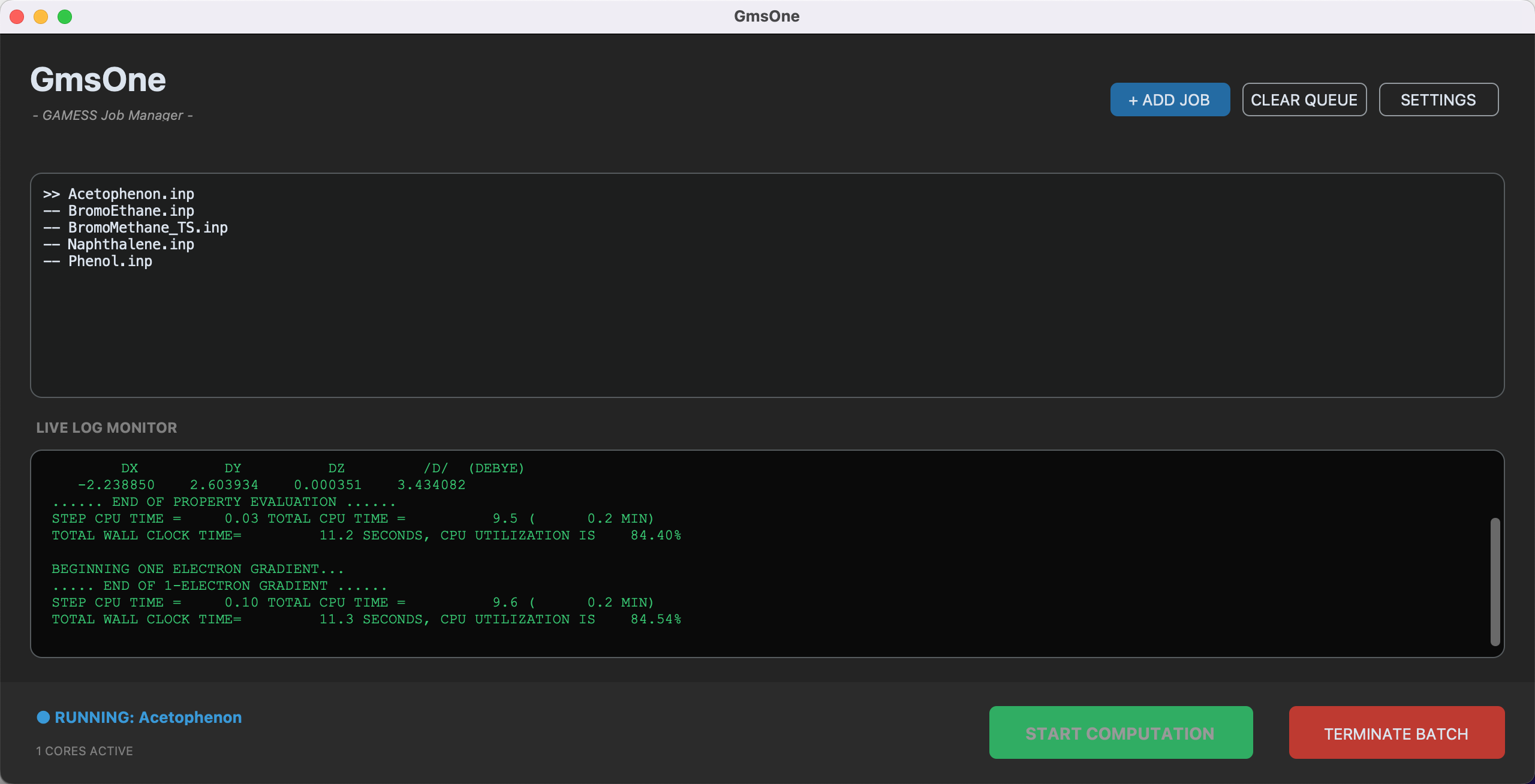This screenshot has height=784, width=1535.
Task: Click the + ADD JOB button
Action: click(1169, 99)
